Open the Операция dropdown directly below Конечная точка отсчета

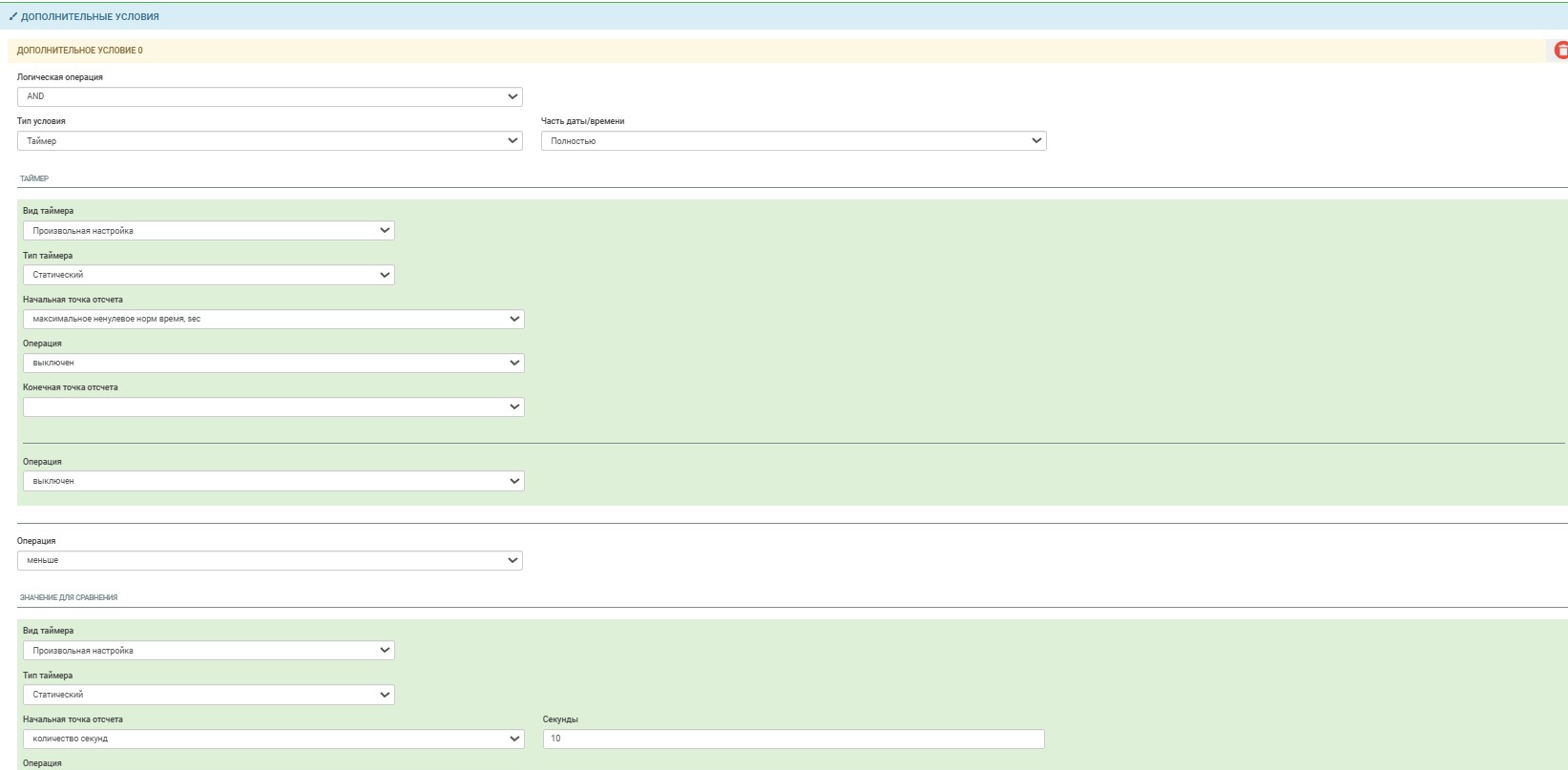273,481
